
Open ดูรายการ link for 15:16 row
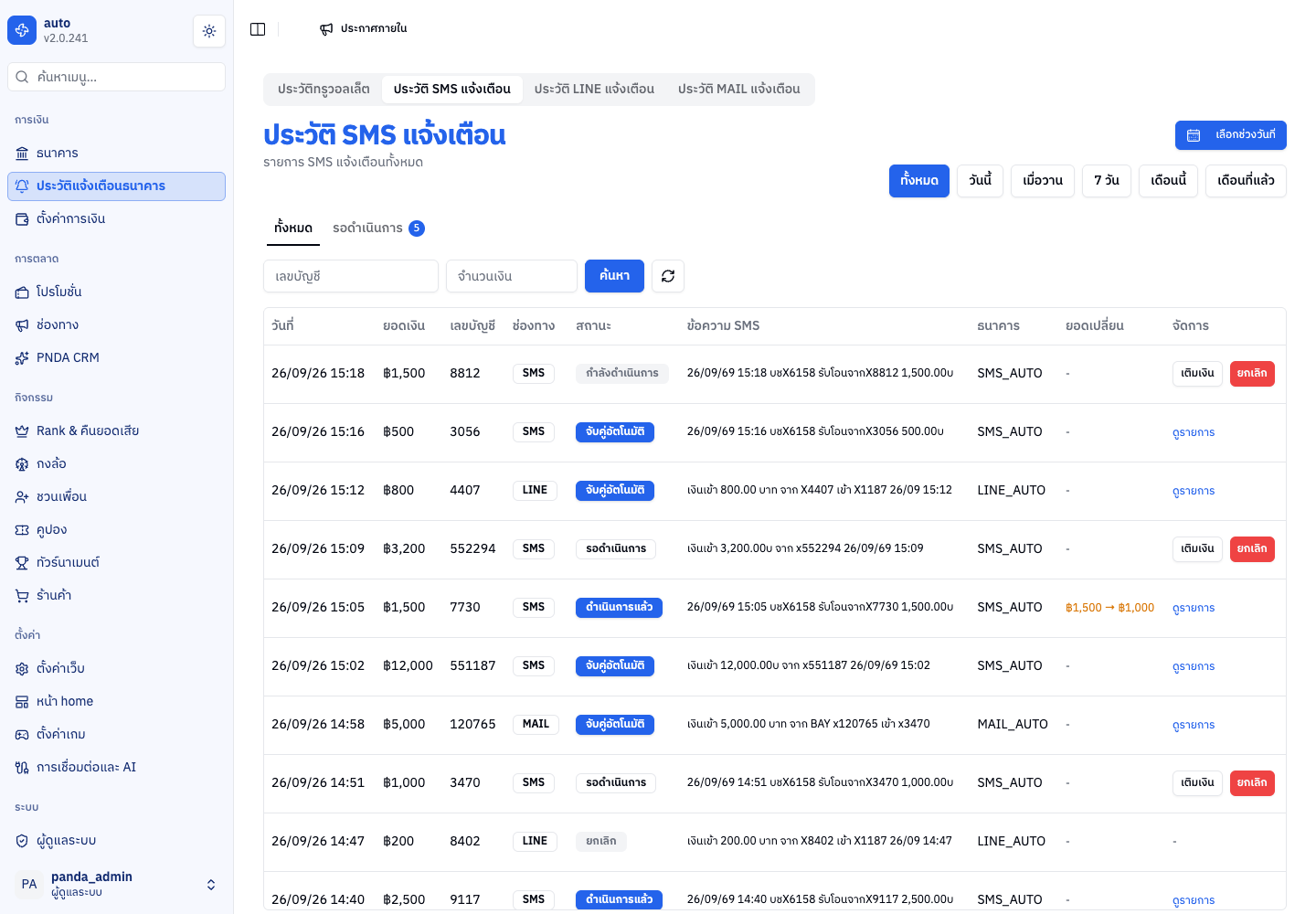coord(1194,432)
